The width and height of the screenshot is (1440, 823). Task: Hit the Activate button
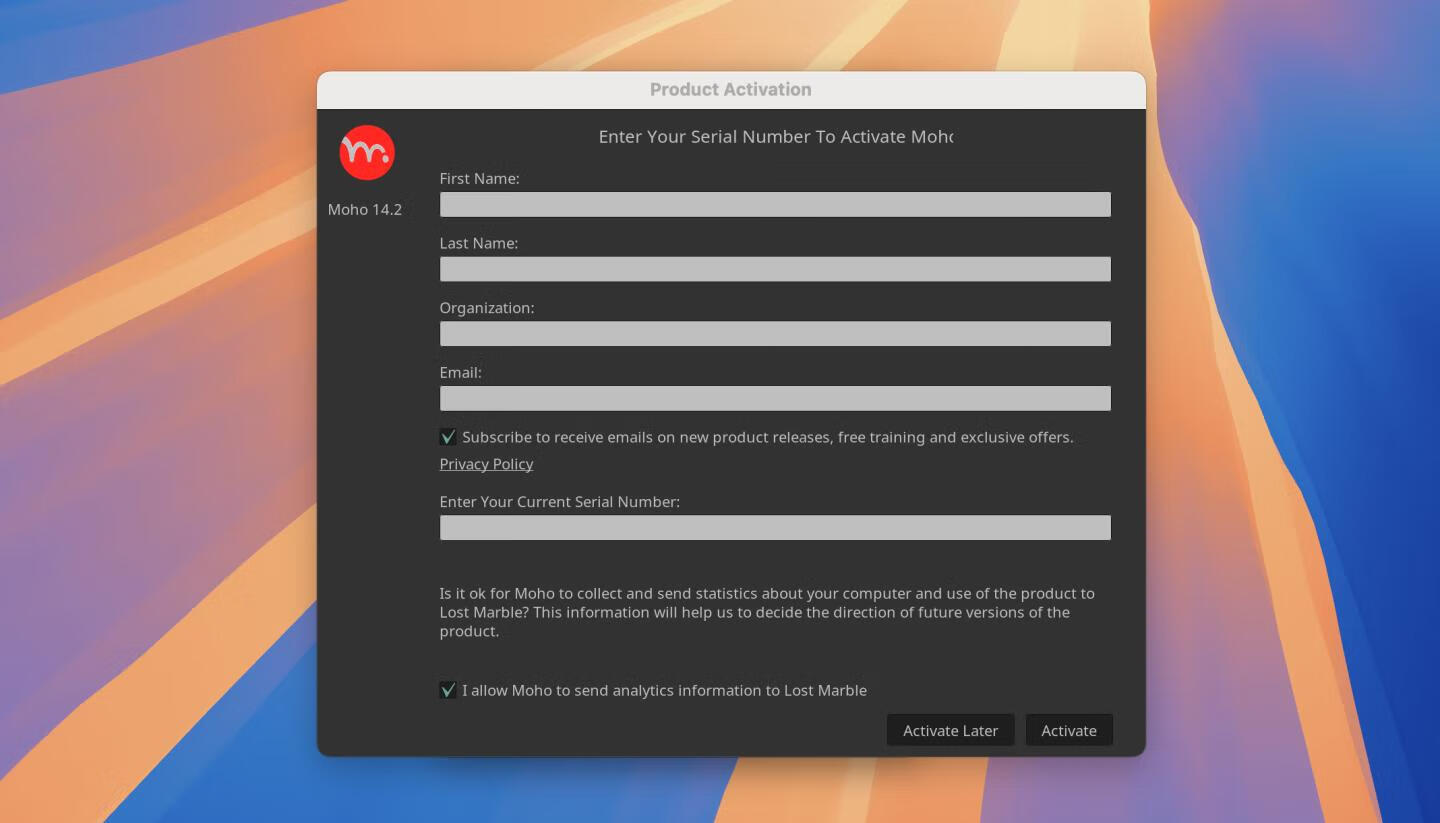click(x=1069, y=730)
